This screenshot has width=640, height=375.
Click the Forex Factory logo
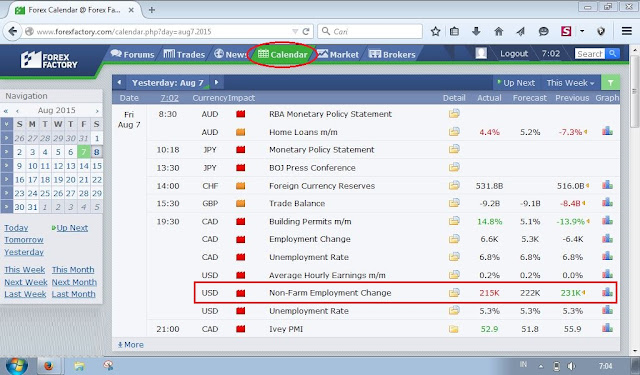click(49, 60)
